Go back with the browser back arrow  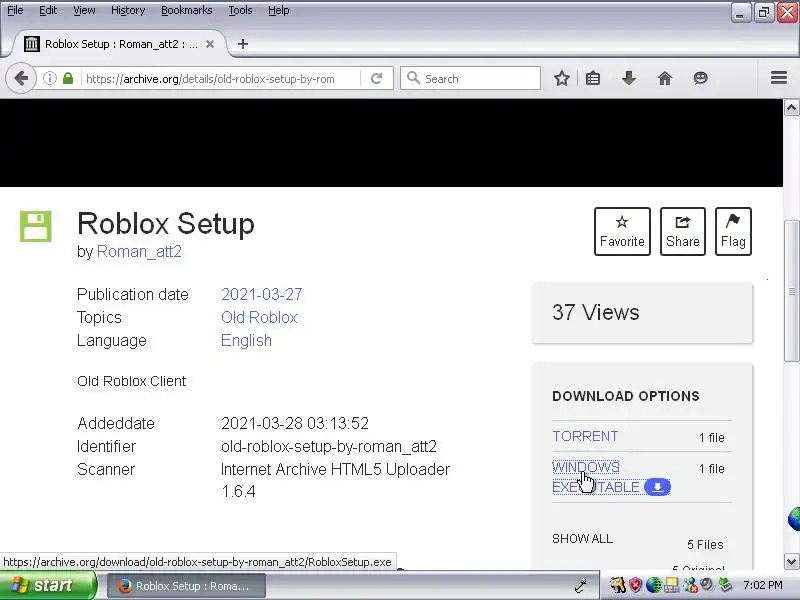pos(21,79)
